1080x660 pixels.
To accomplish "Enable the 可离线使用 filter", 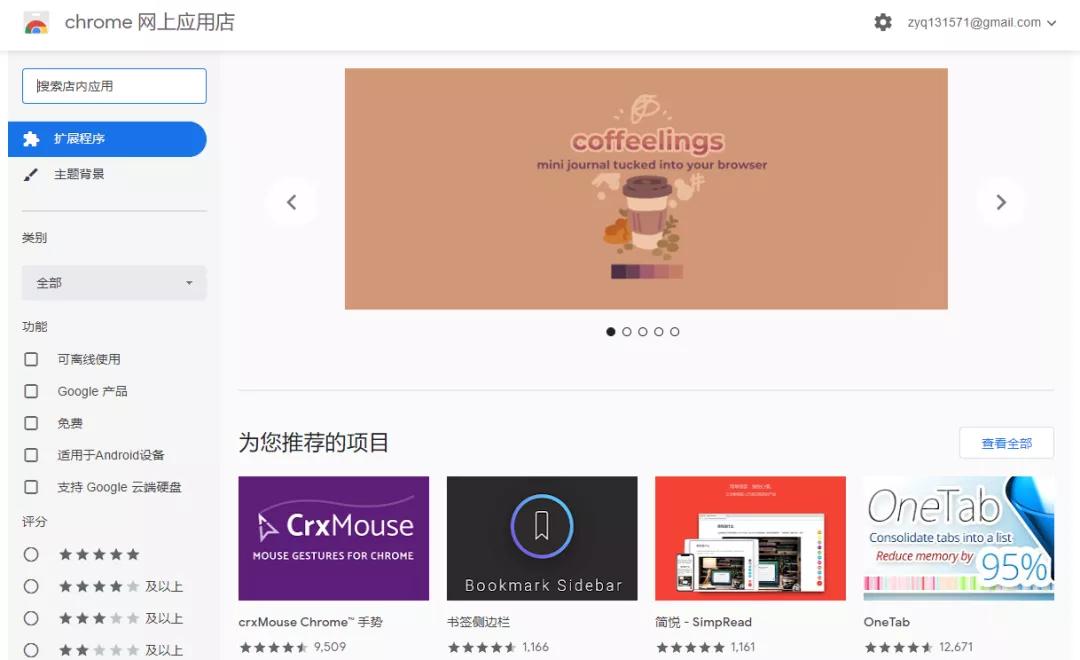I will click(31, 359).
